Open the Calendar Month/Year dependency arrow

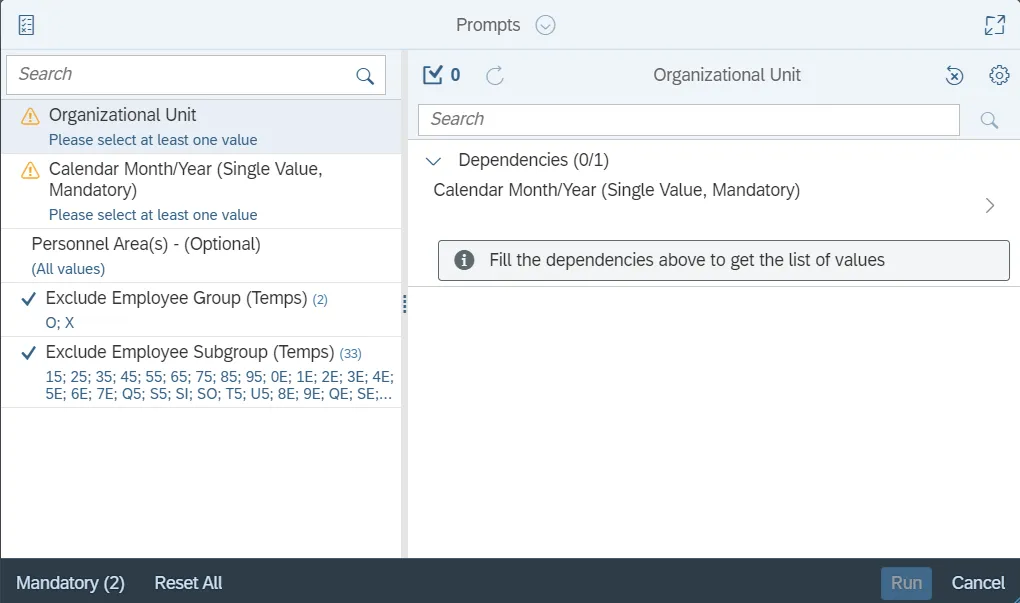point(990,206)
